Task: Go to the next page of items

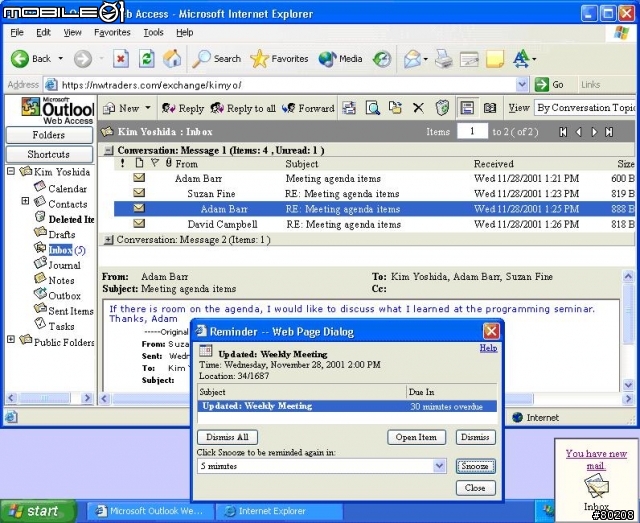Action: tap(594, 132)
